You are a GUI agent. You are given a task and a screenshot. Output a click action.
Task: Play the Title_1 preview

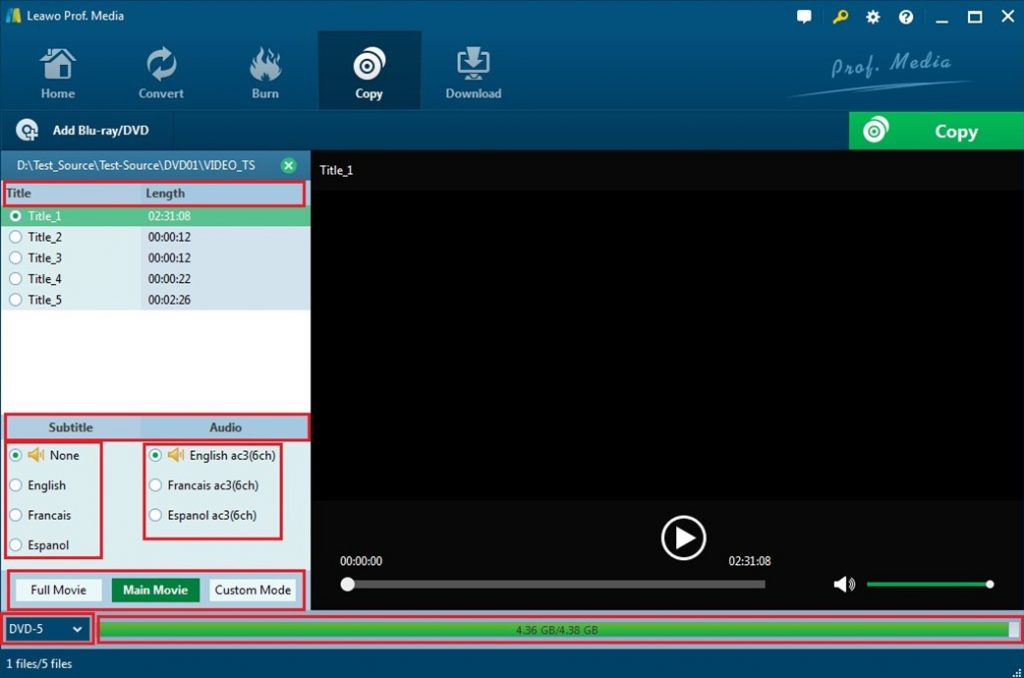[x=683, y=537]
